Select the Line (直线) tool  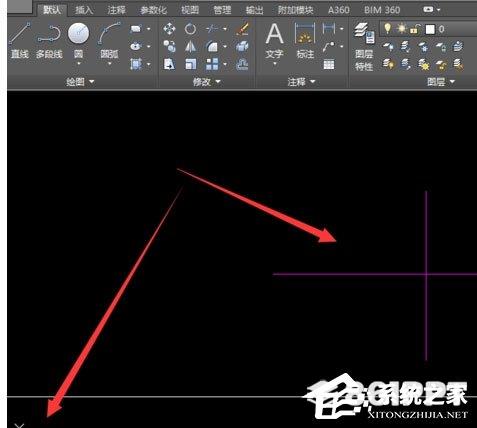pyautogui.click(x=19, y=41)
